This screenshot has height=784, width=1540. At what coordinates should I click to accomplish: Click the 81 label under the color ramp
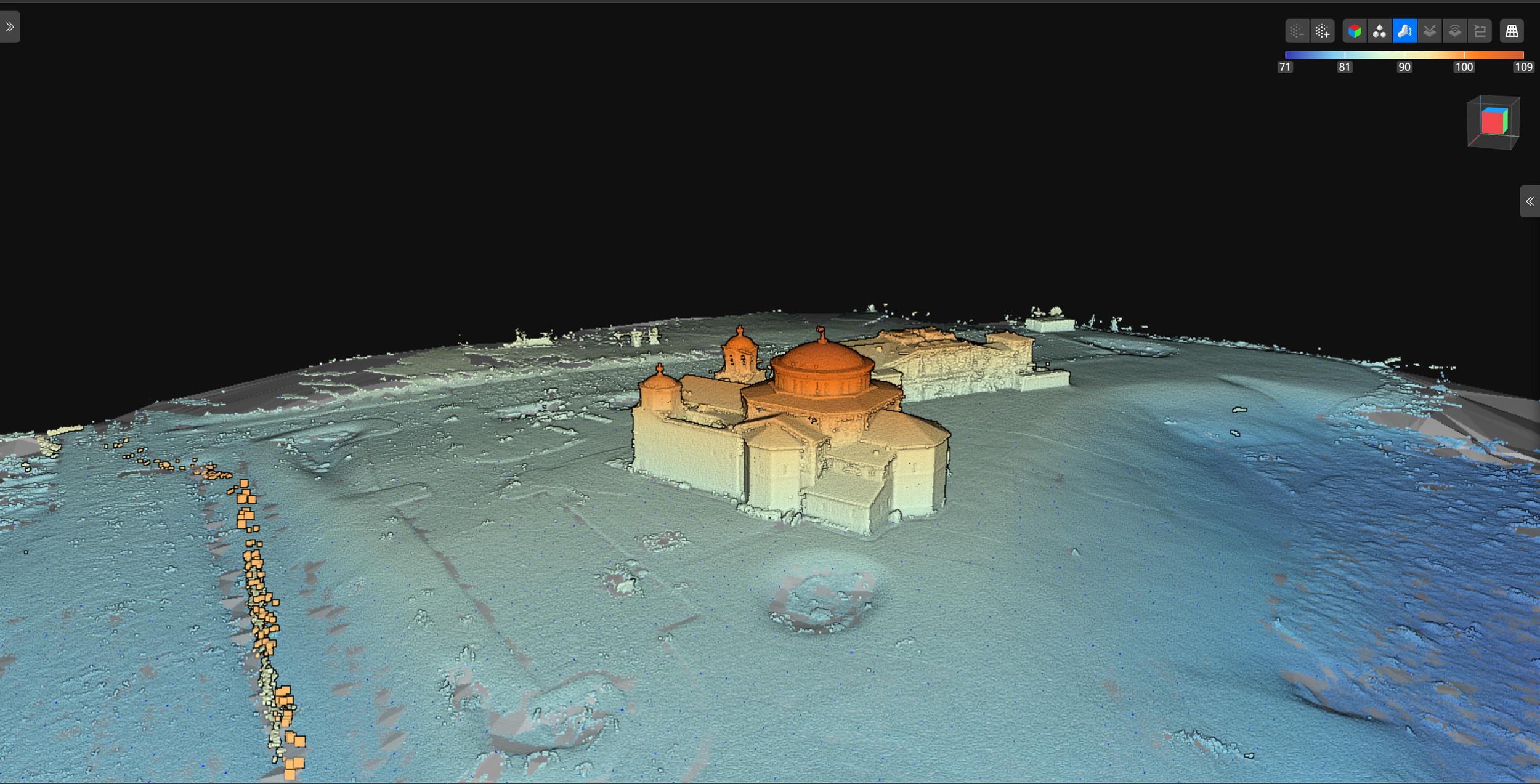tap(1345, 67)
